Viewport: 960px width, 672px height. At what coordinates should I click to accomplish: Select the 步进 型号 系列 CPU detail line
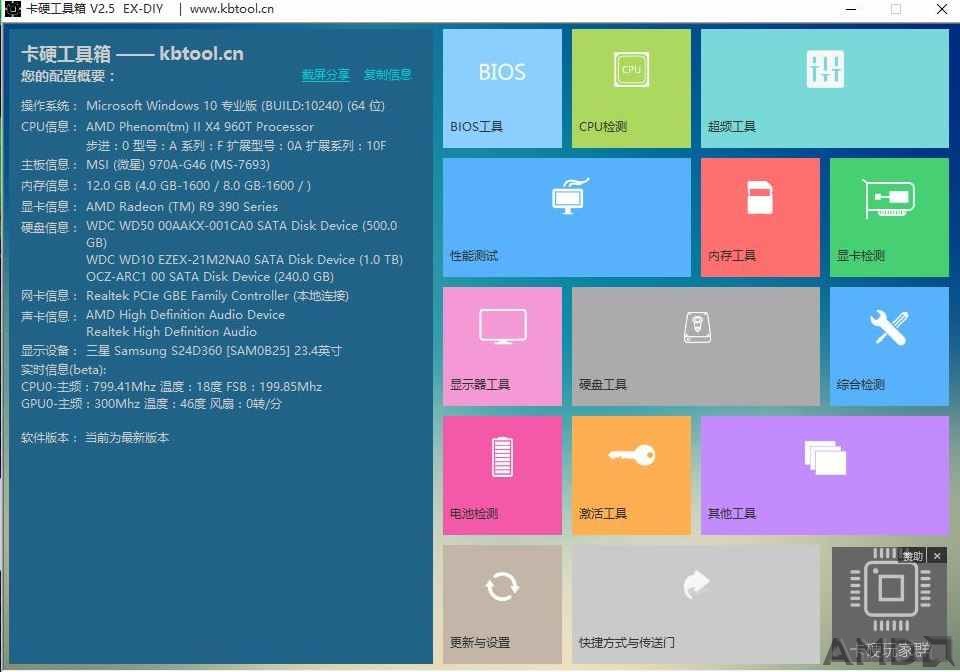coord(236,146)
